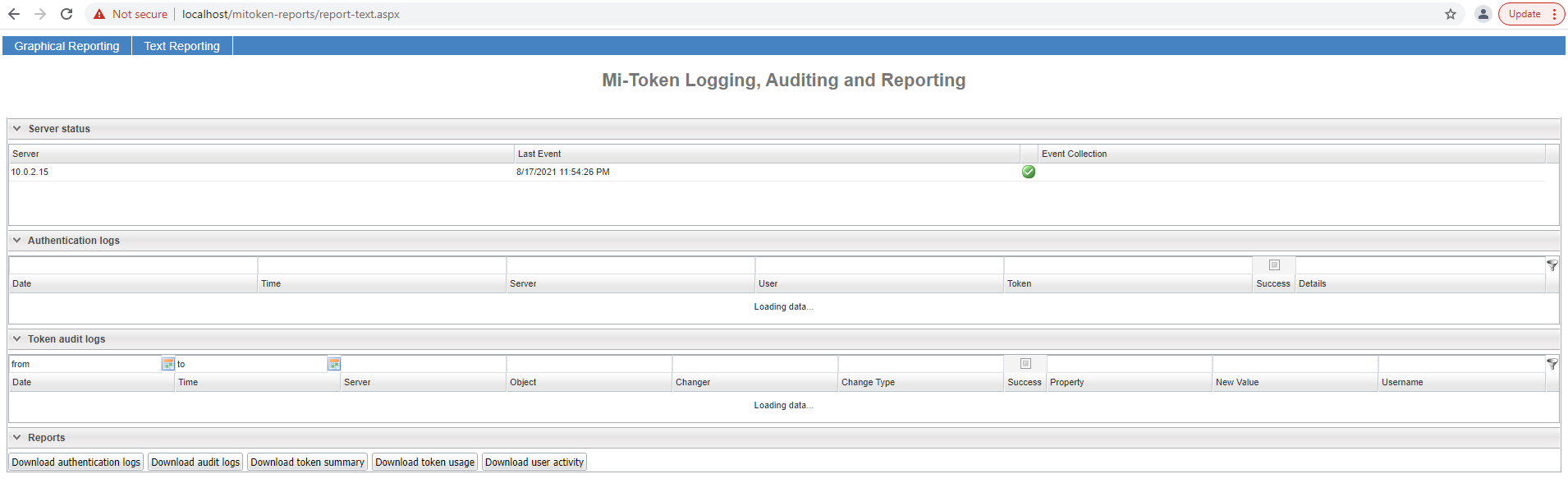Click the Object filter input box
The image size is (1568, 497).
pos(589,364)
